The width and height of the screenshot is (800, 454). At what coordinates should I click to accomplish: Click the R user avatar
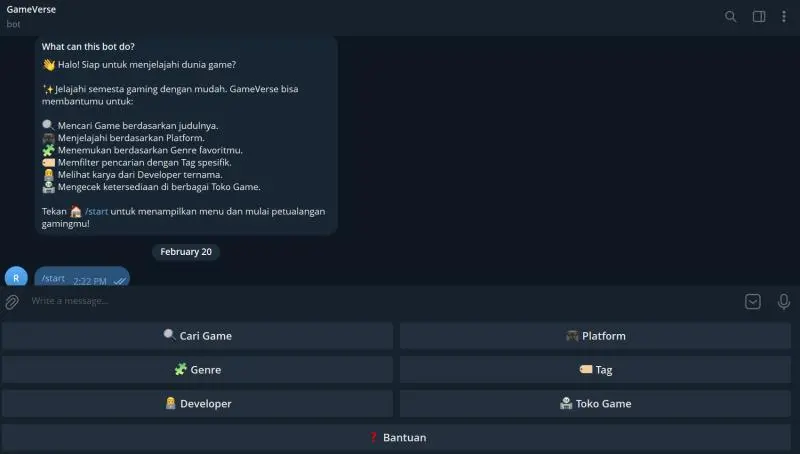(x=16, y=278)
